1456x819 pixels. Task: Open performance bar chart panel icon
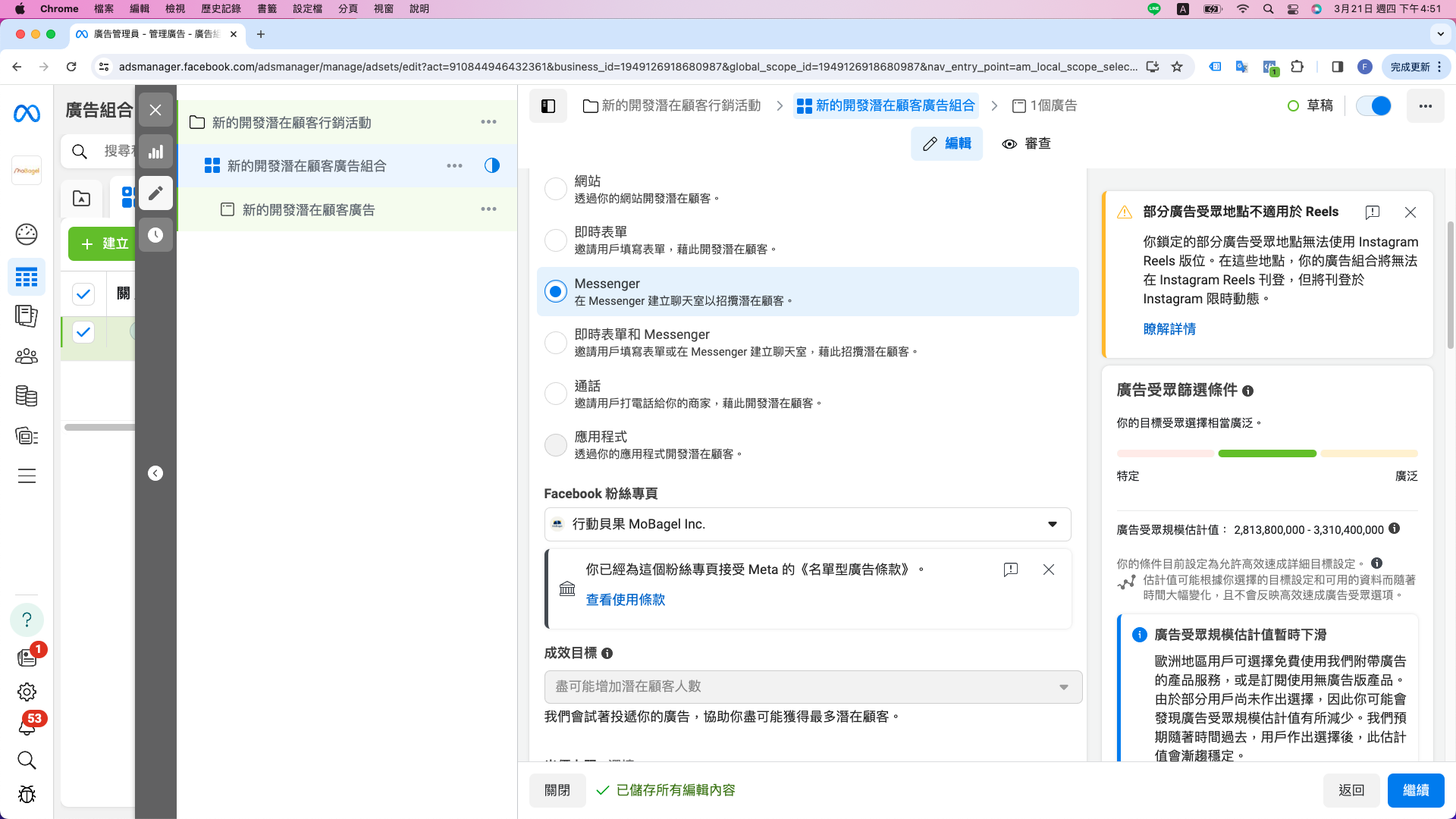point(155,152)
